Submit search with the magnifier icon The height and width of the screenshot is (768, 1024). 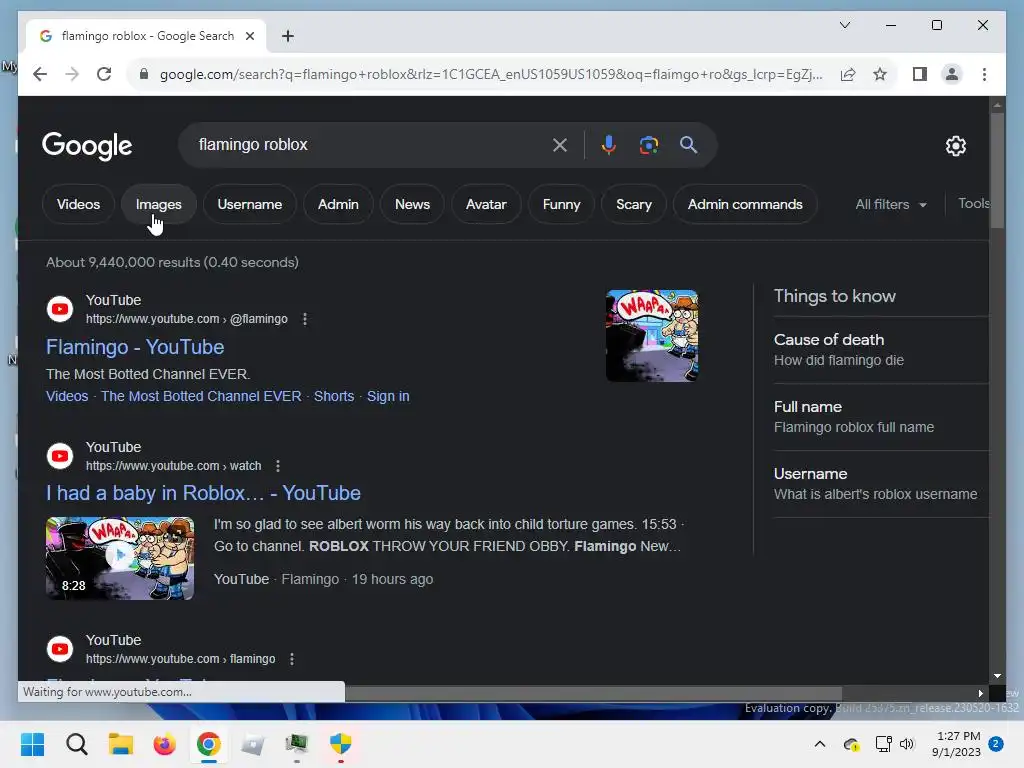click(688, 145)
